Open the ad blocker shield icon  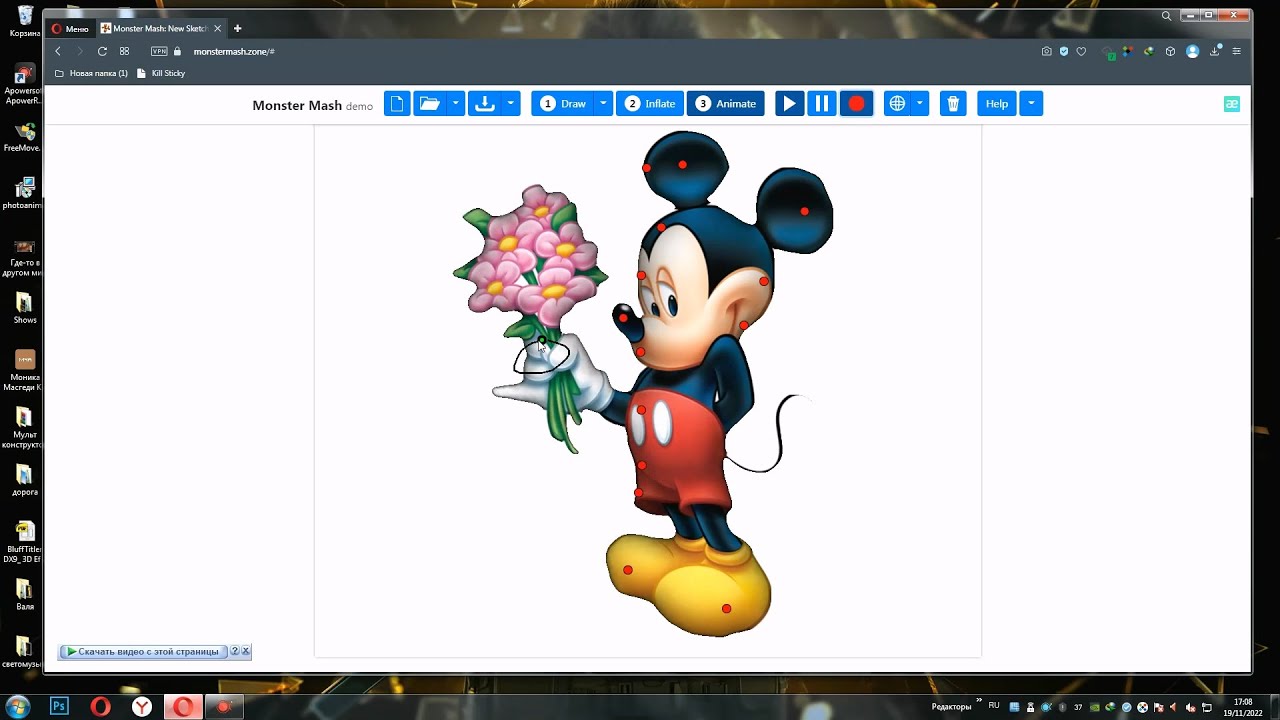1064,51
